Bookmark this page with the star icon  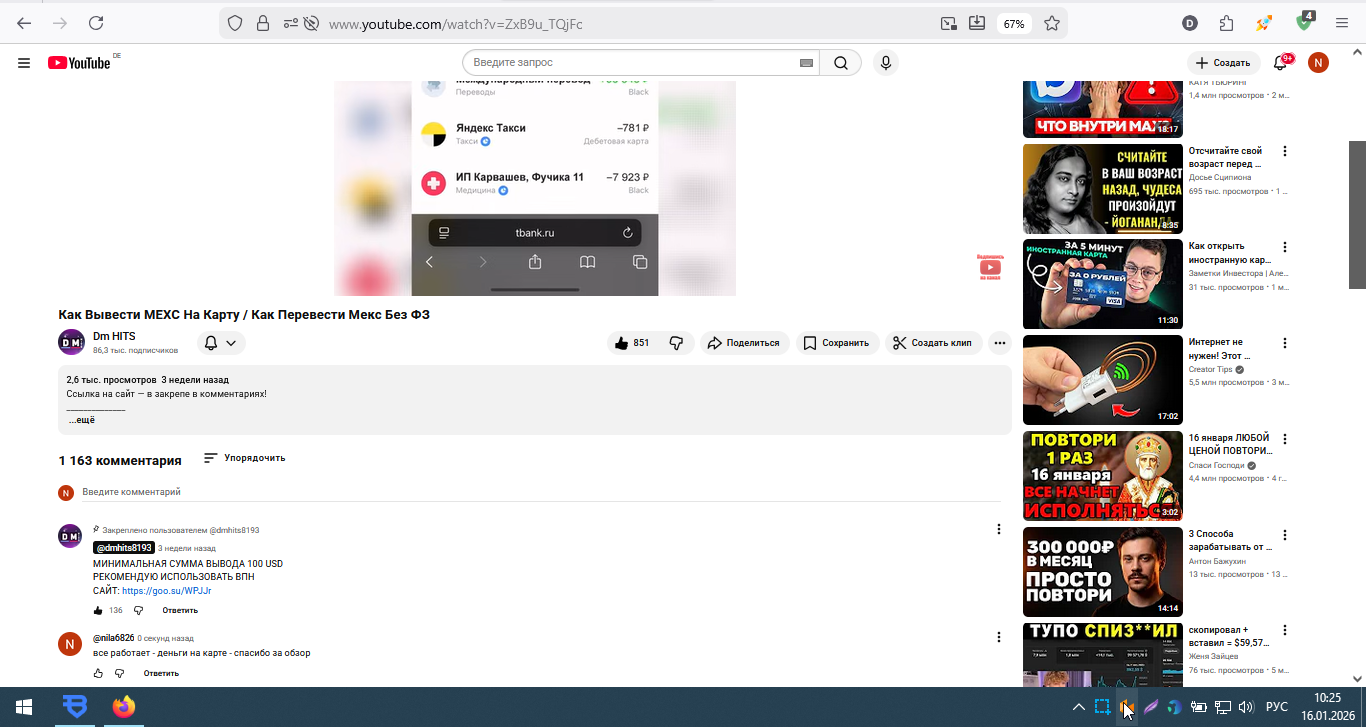(x=1052, y=23)
